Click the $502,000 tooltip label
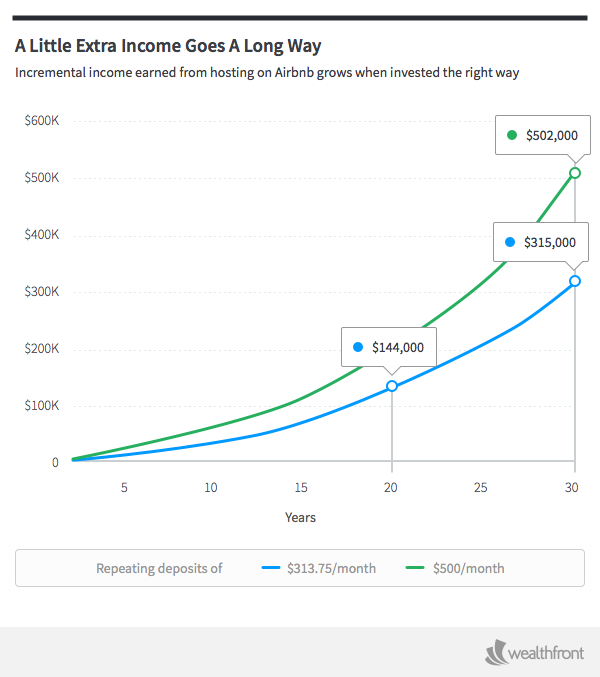The width and height of the screenshot is (600, 677). point(549,135)
